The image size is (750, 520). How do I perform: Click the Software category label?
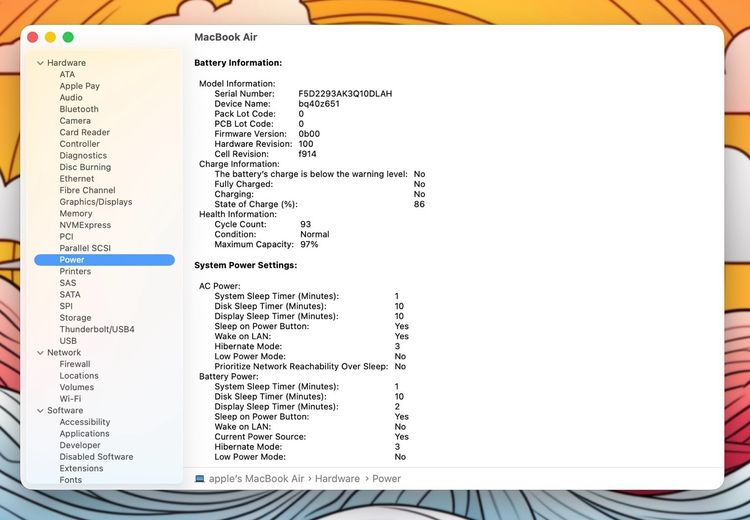click(x=65, y=410)
